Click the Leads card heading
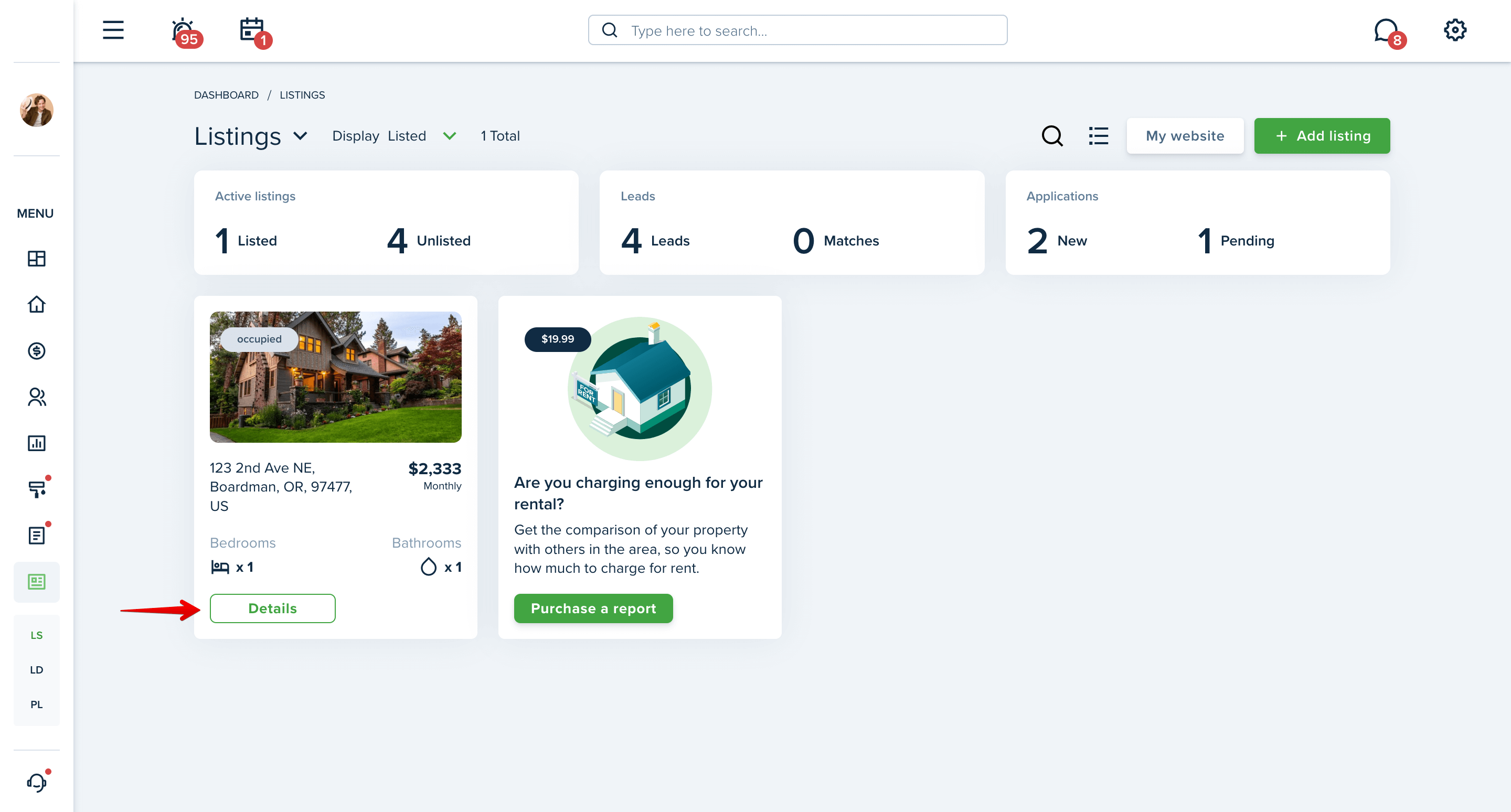1511x812 pixels. [637, 196]
